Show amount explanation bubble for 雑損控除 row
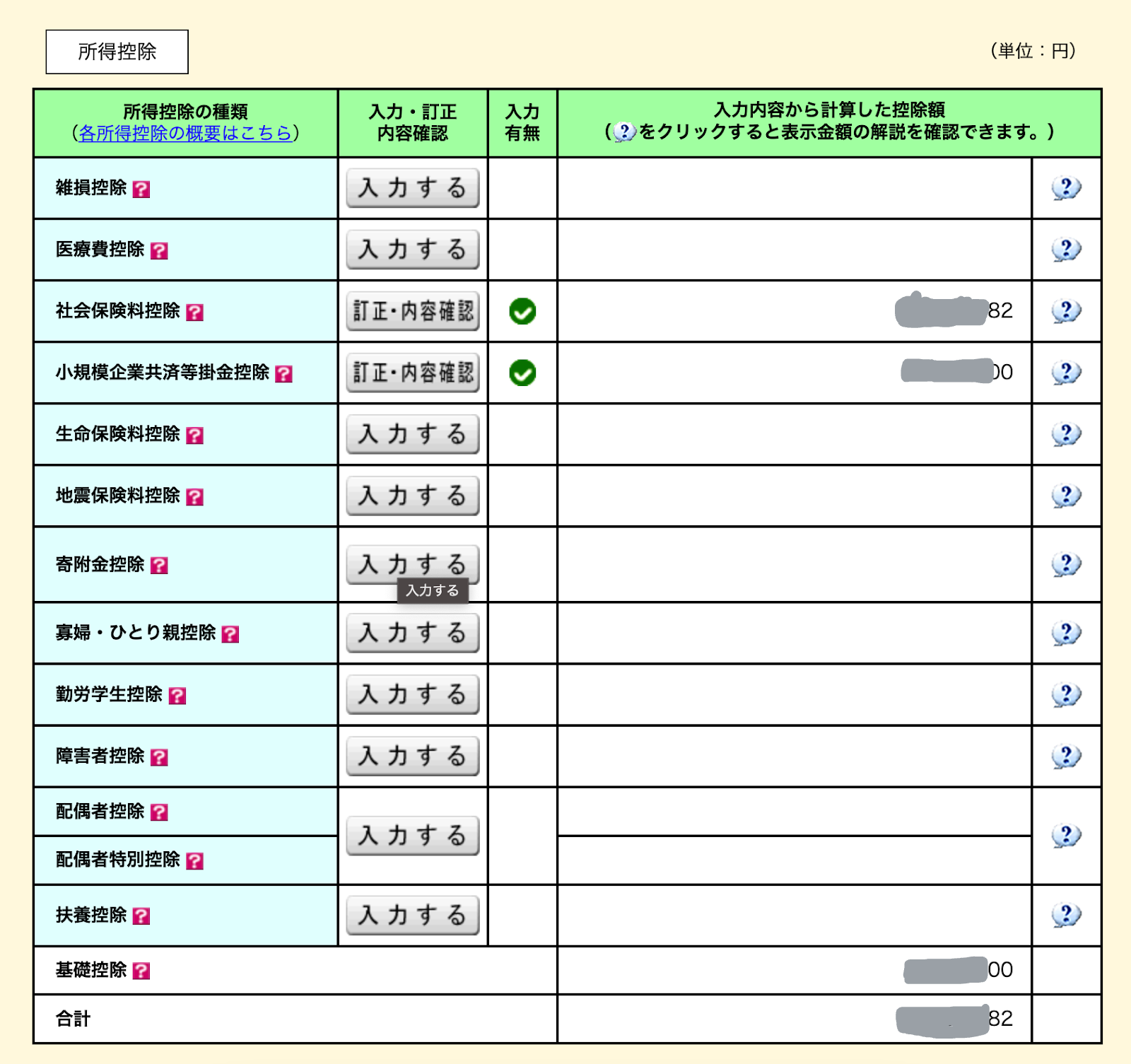Screen dimensions: 1131x1064 click(x=1066, y=188)
